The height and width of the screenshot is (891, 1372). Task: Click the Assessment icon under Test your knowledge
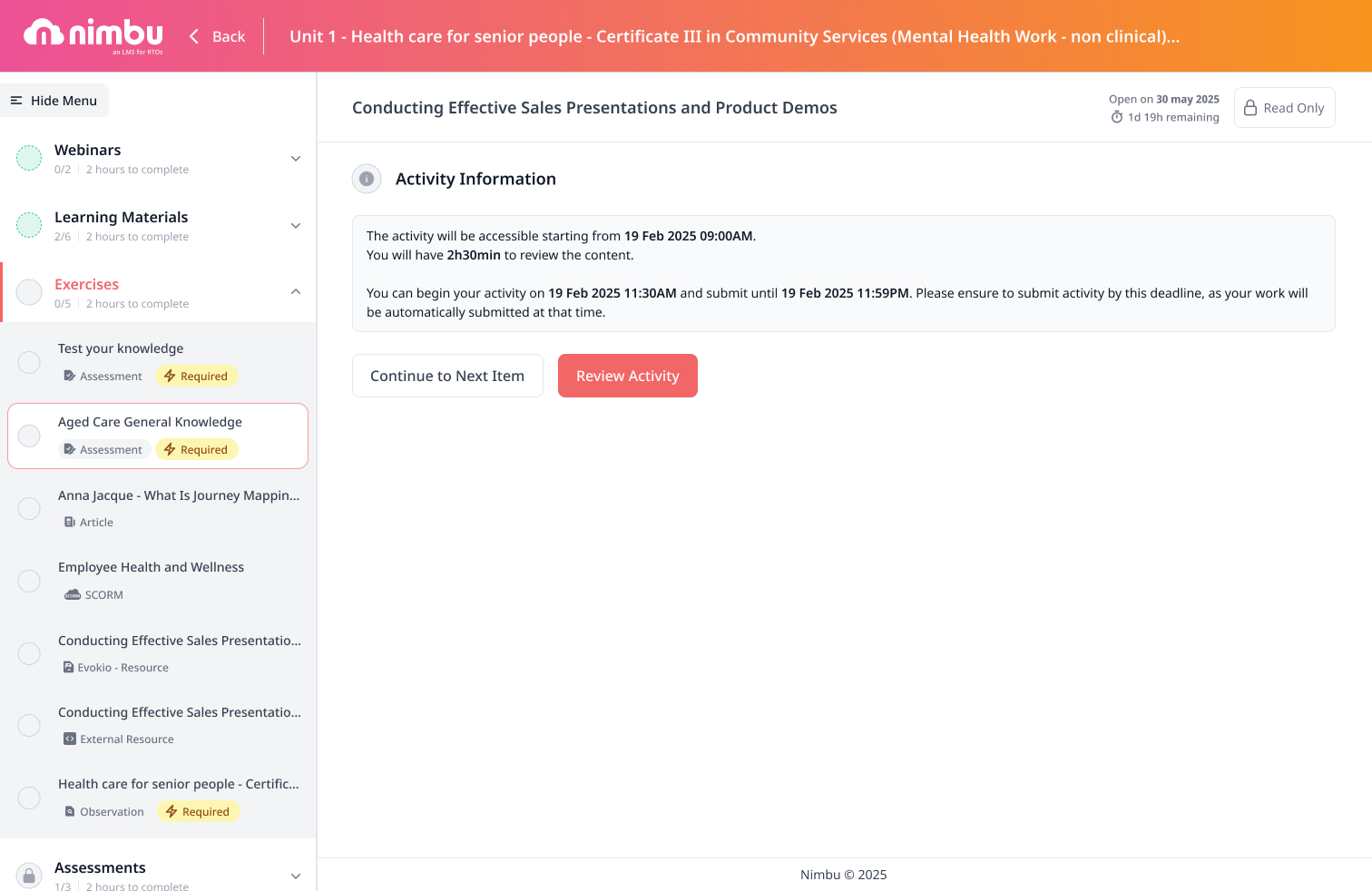pyautogui.click(x=70, y=376)
